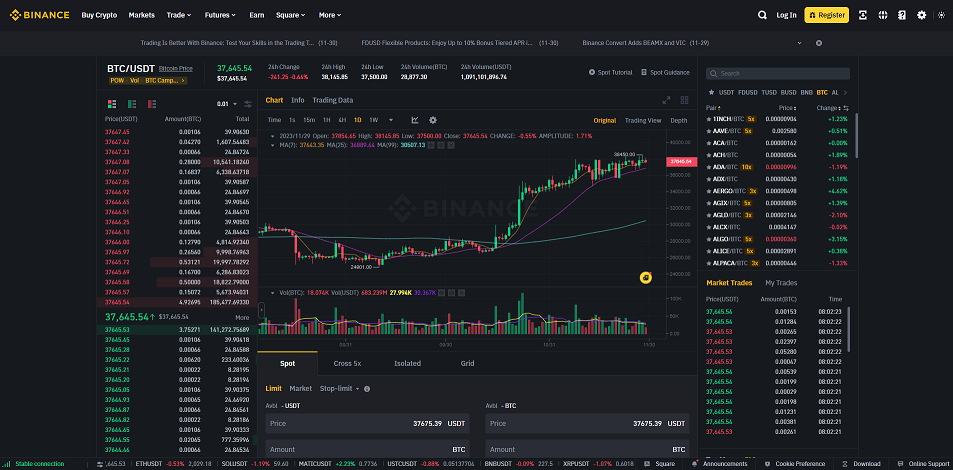Switch to multi-chart grid layout icon

click(684, 100)
